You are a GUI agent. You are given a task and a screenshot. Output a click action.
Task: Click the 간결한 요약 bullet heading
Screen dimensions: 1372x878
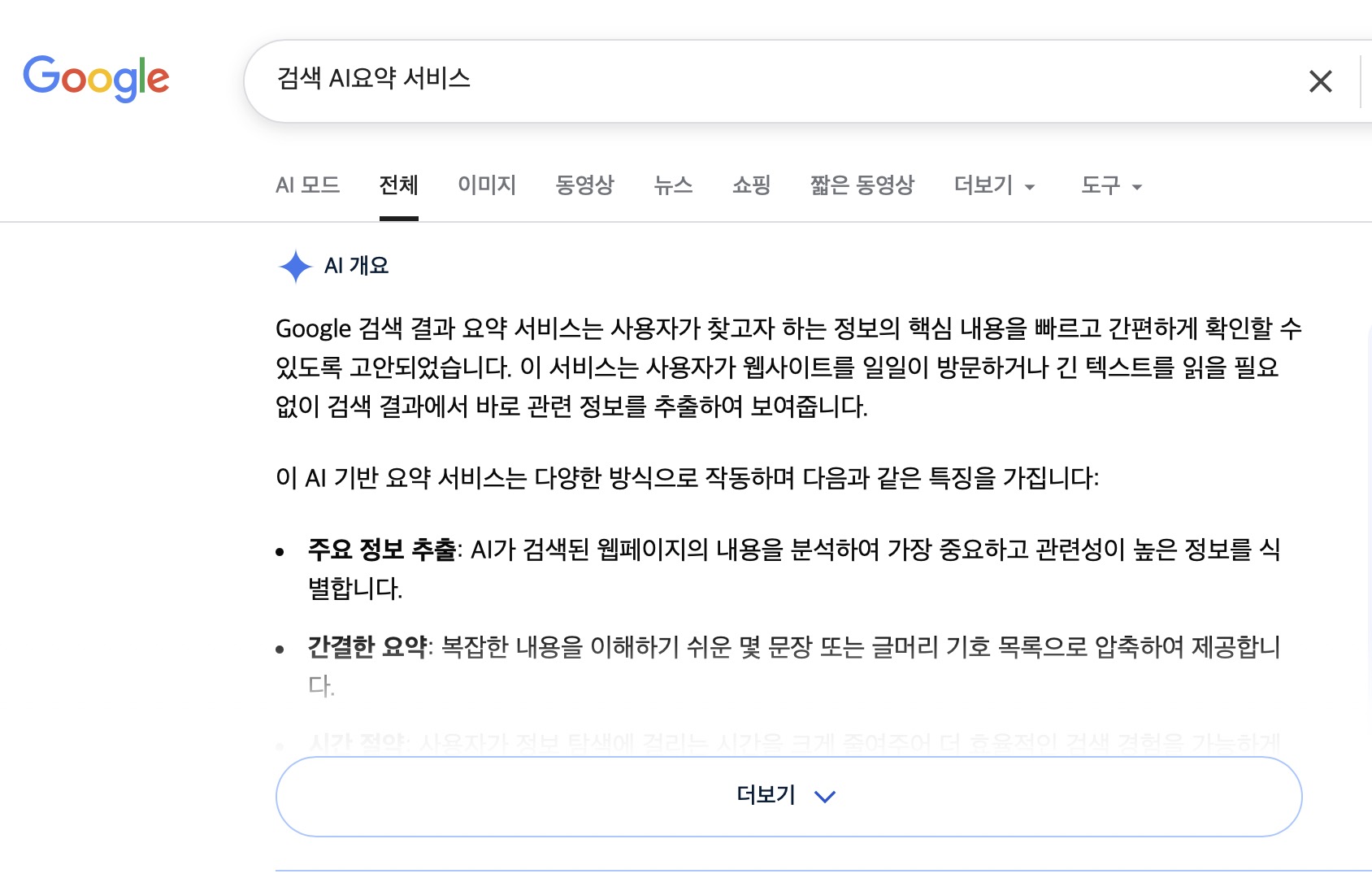367,647
